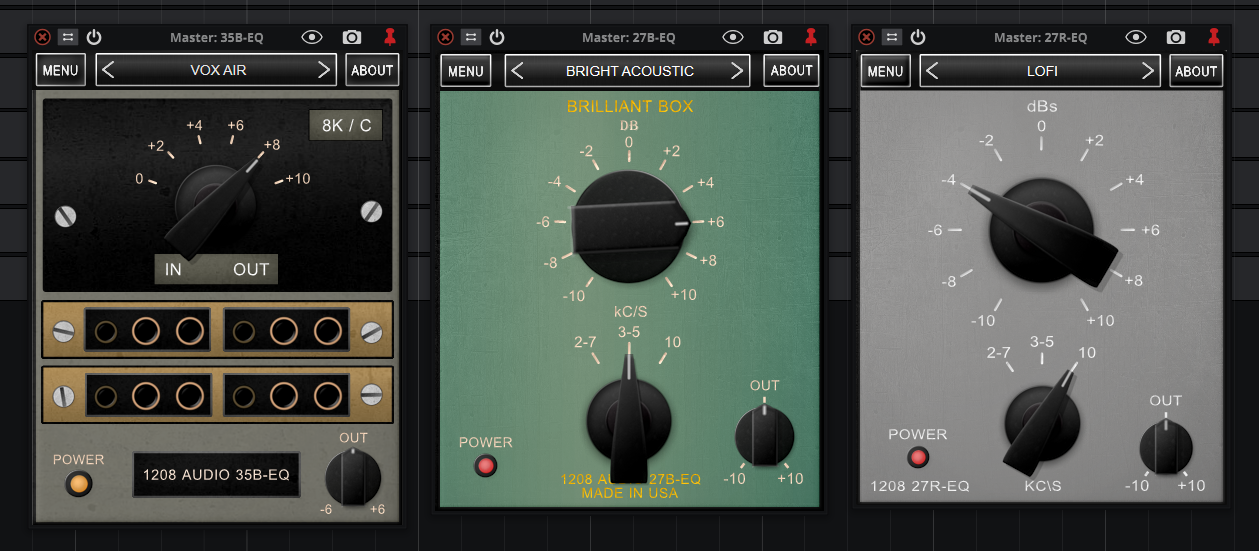
Task: Bypass 27R-EQ with its power icon
Action: coord(917,37)
